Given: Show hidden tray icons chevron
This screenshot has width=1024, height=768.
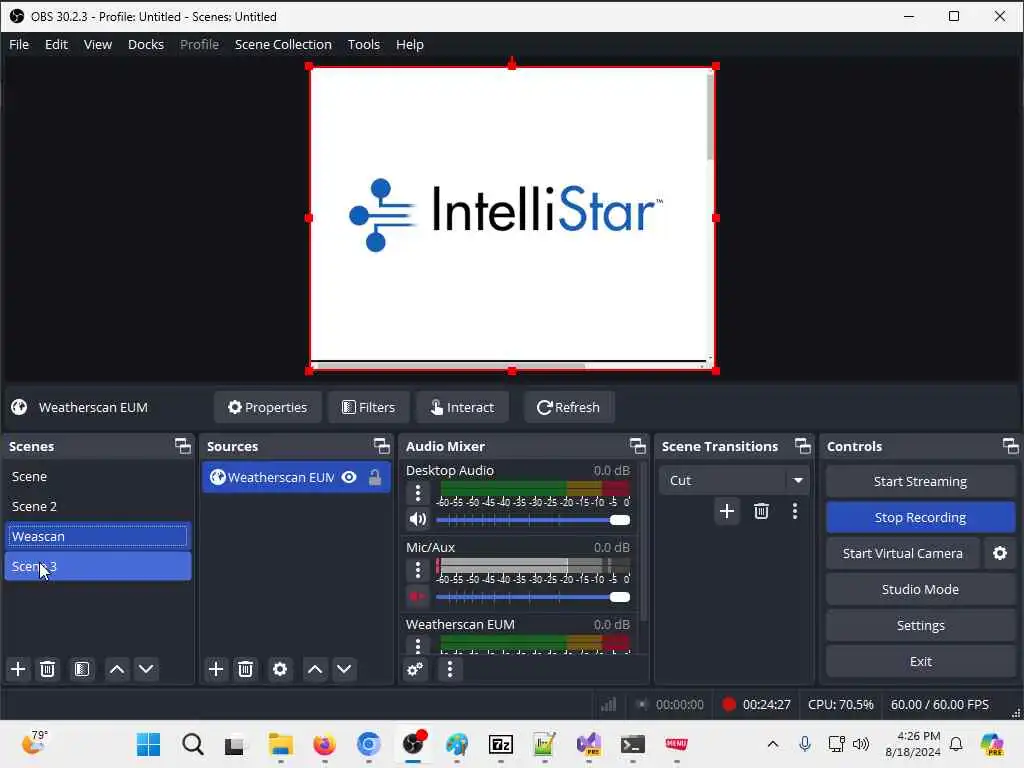Looking at the screenshot, I should [x=773, y=744].
